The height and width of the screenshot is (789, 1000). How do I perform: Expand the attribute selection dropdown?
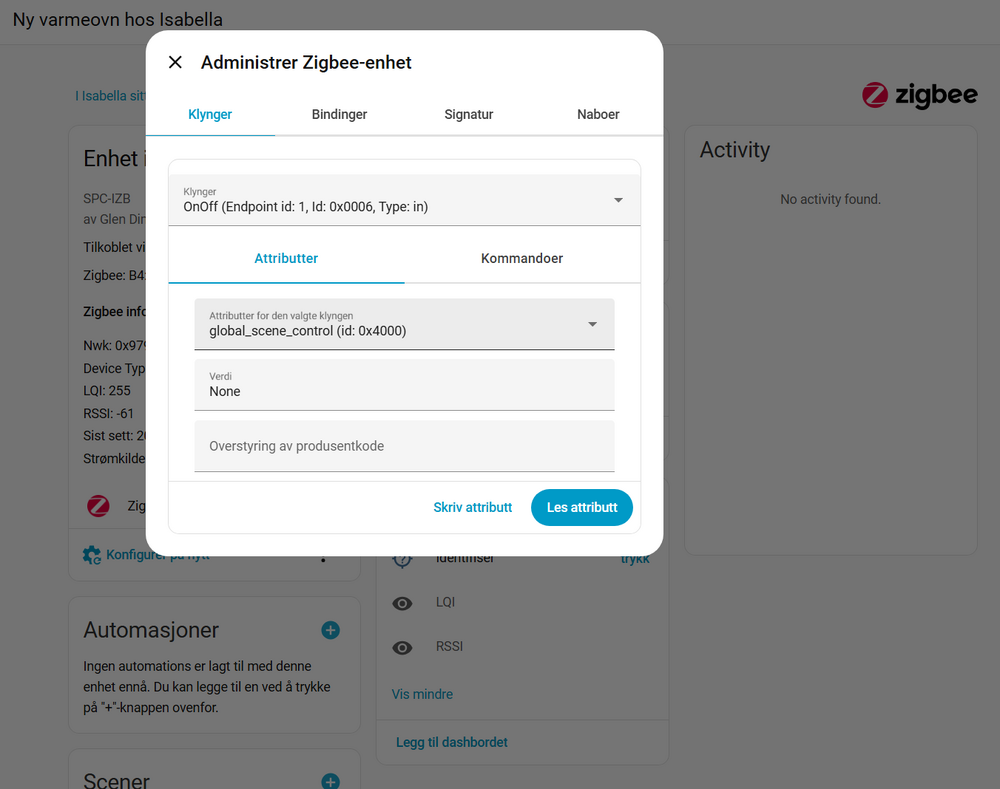(404, 324)
